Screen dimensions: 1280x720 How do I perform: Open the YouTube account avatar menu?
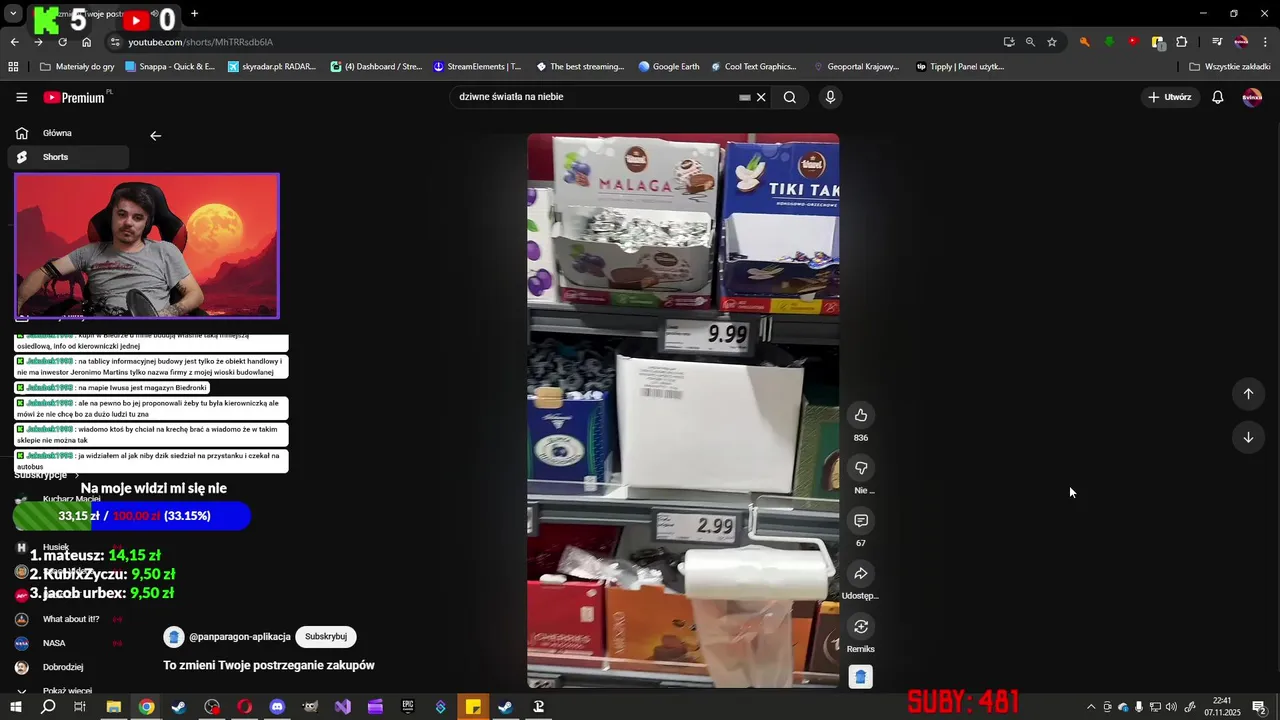tap(1252, 97)
